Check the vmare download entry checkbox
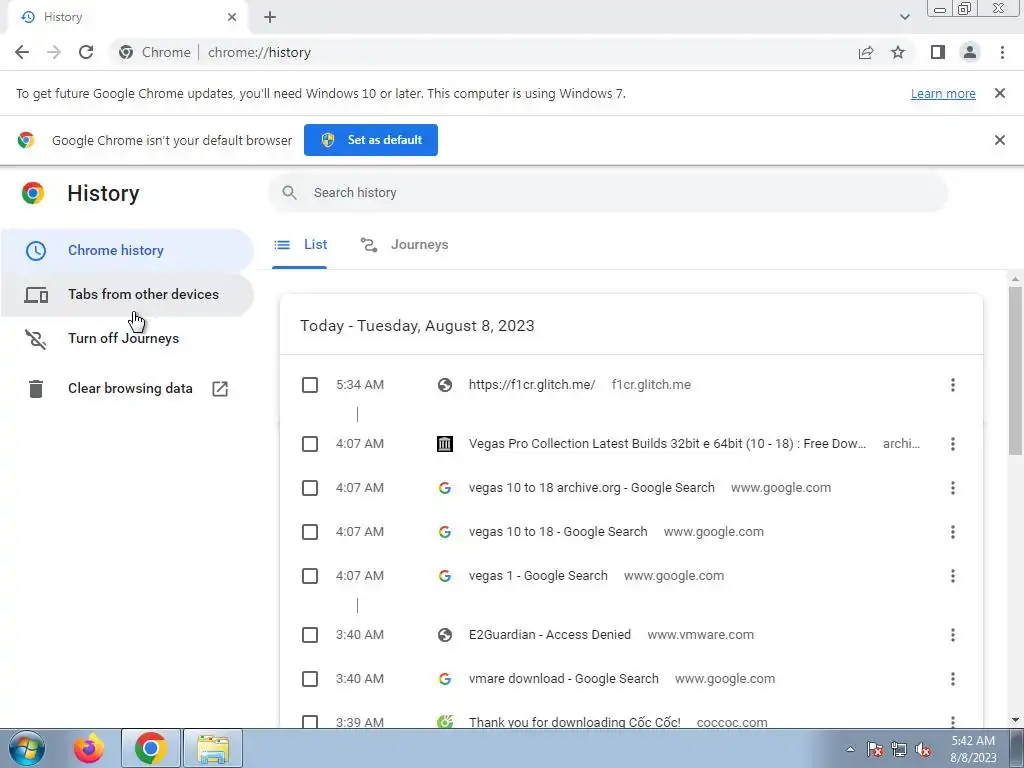The width and height of the screenshot is (1024, 768). coord(310,679)
